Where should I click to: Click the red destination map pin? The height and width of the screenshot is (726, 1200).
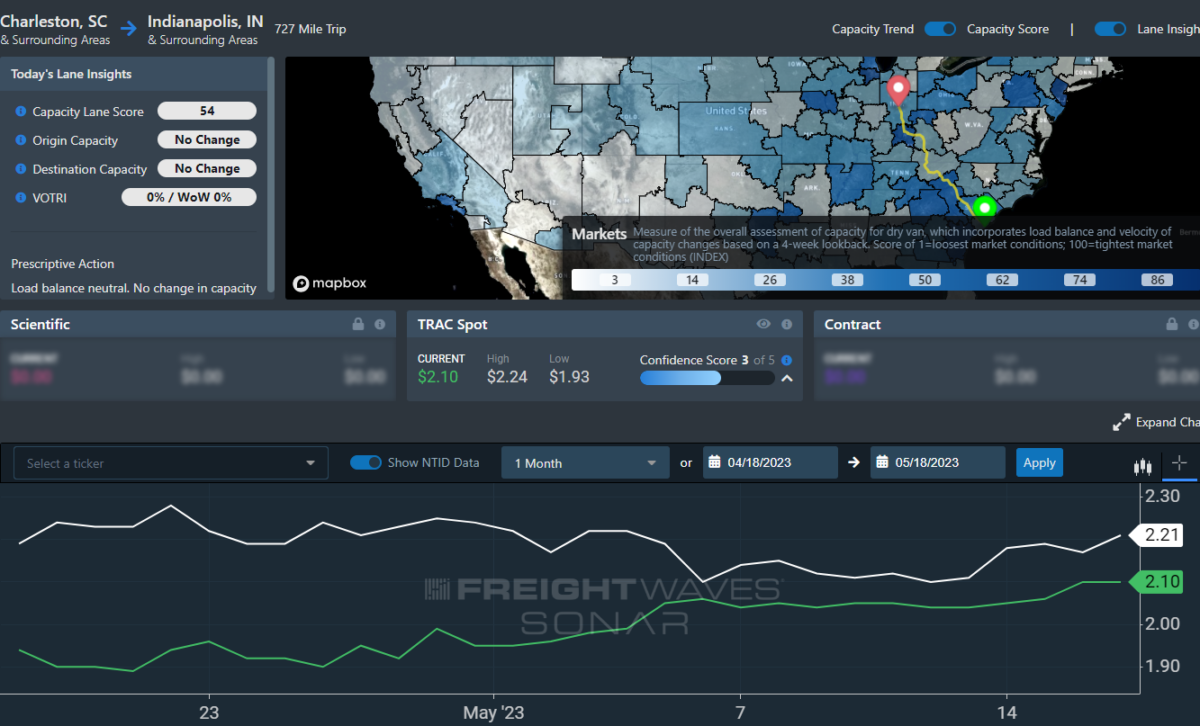click(x=898, y=90)
